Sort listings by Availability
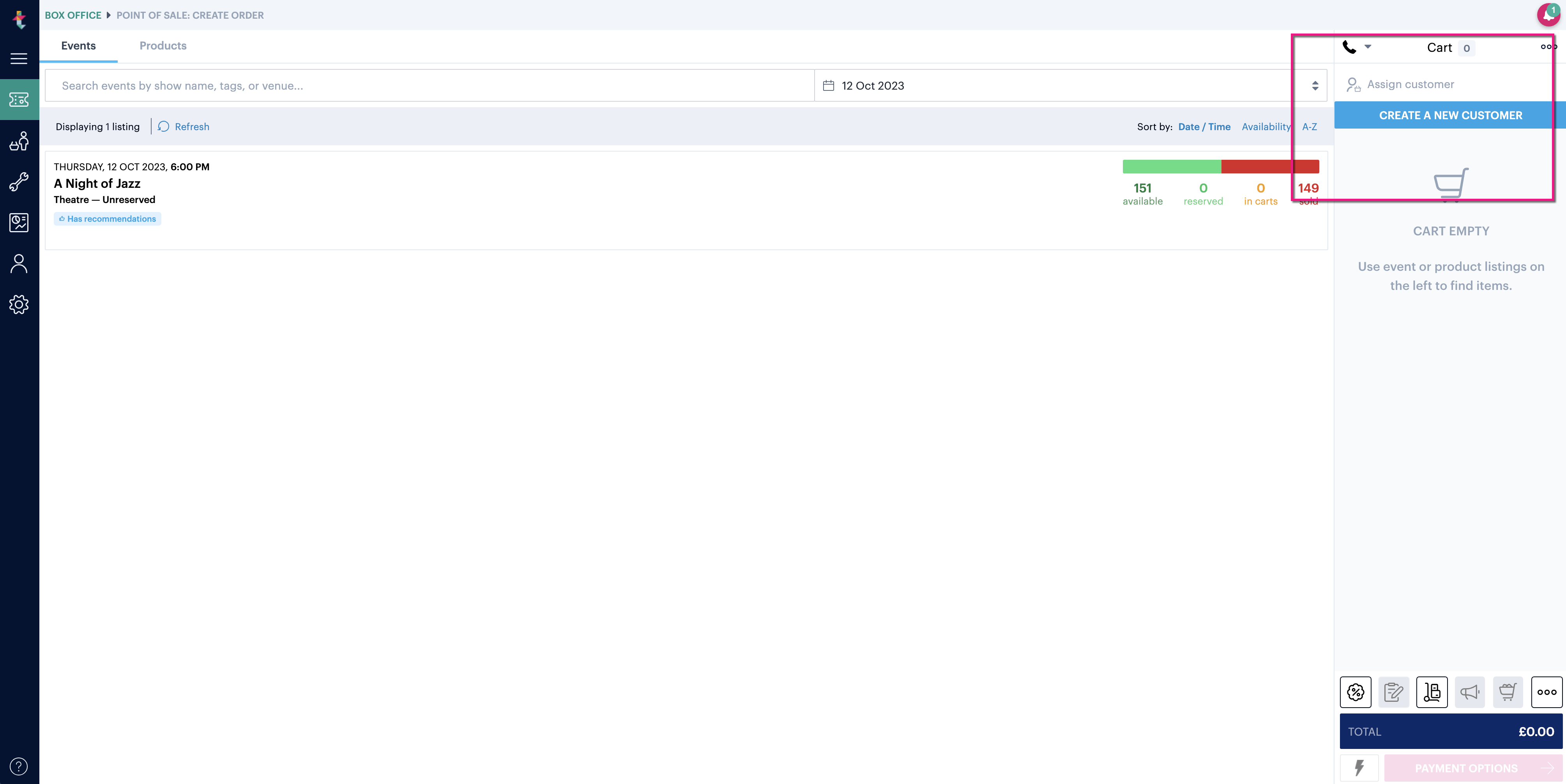1566x784 pixels. coord(1266,126)
